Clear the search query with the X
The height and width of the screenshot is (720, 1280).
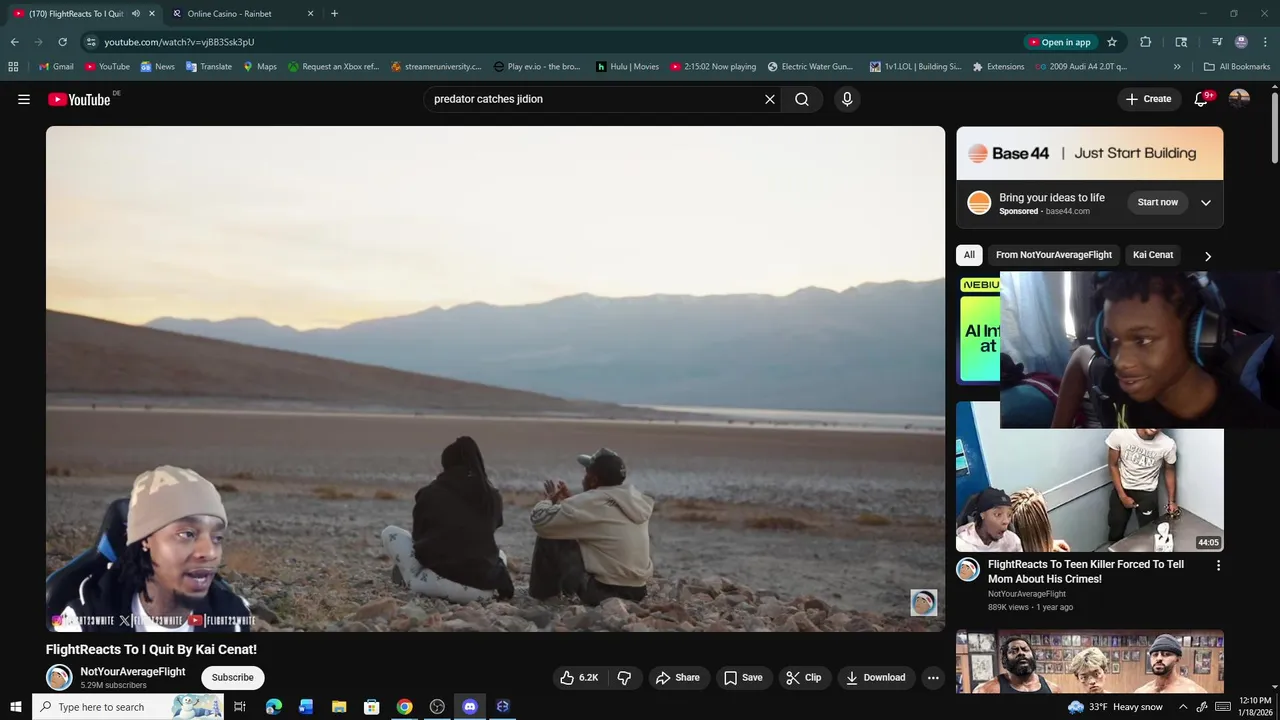[770, 99]
